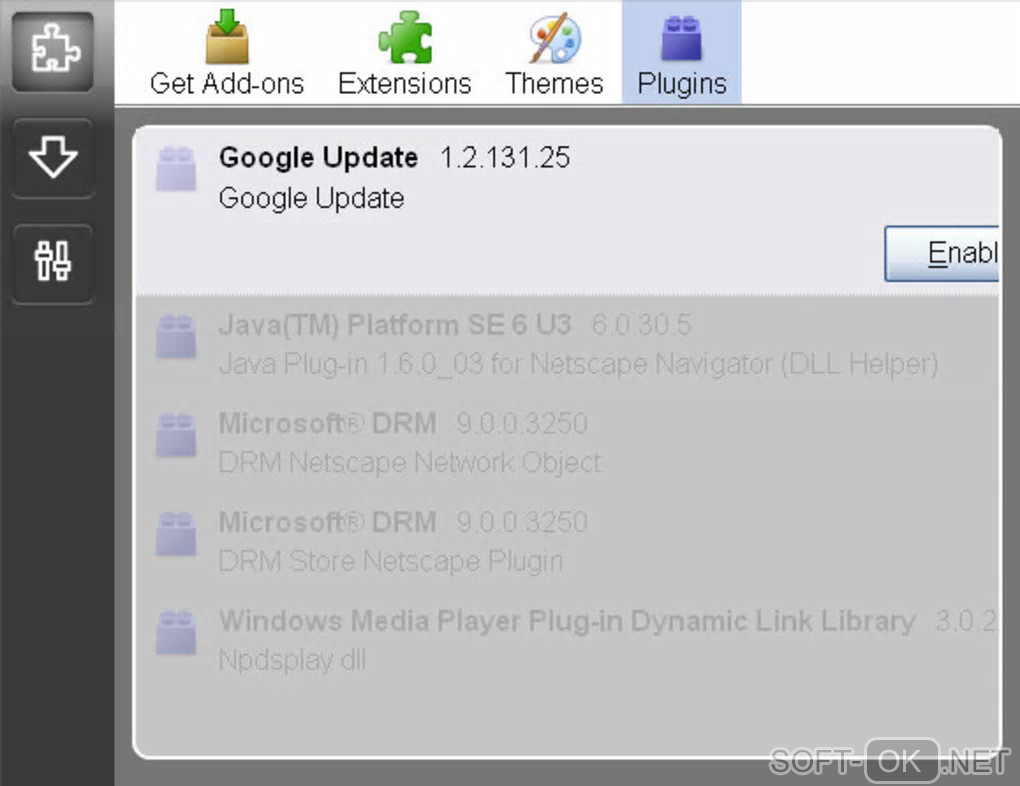Screen dimensions: 1020x786
Task: Click DRM Store Netscape Plugin icon
Action: click(176, 534)
